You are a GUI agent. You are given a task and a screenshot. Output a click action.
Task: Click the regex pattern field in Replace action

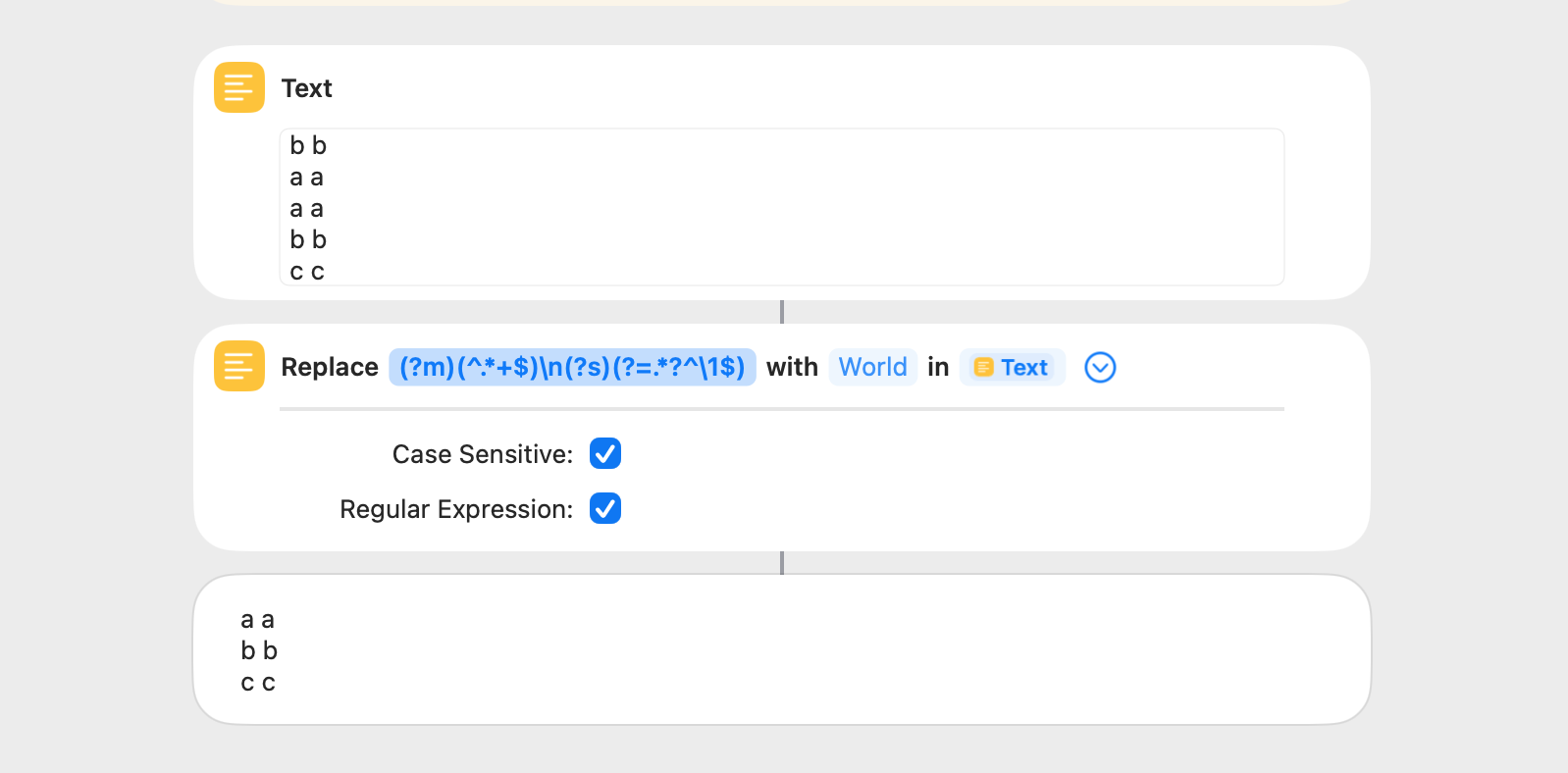pos(572,367)
